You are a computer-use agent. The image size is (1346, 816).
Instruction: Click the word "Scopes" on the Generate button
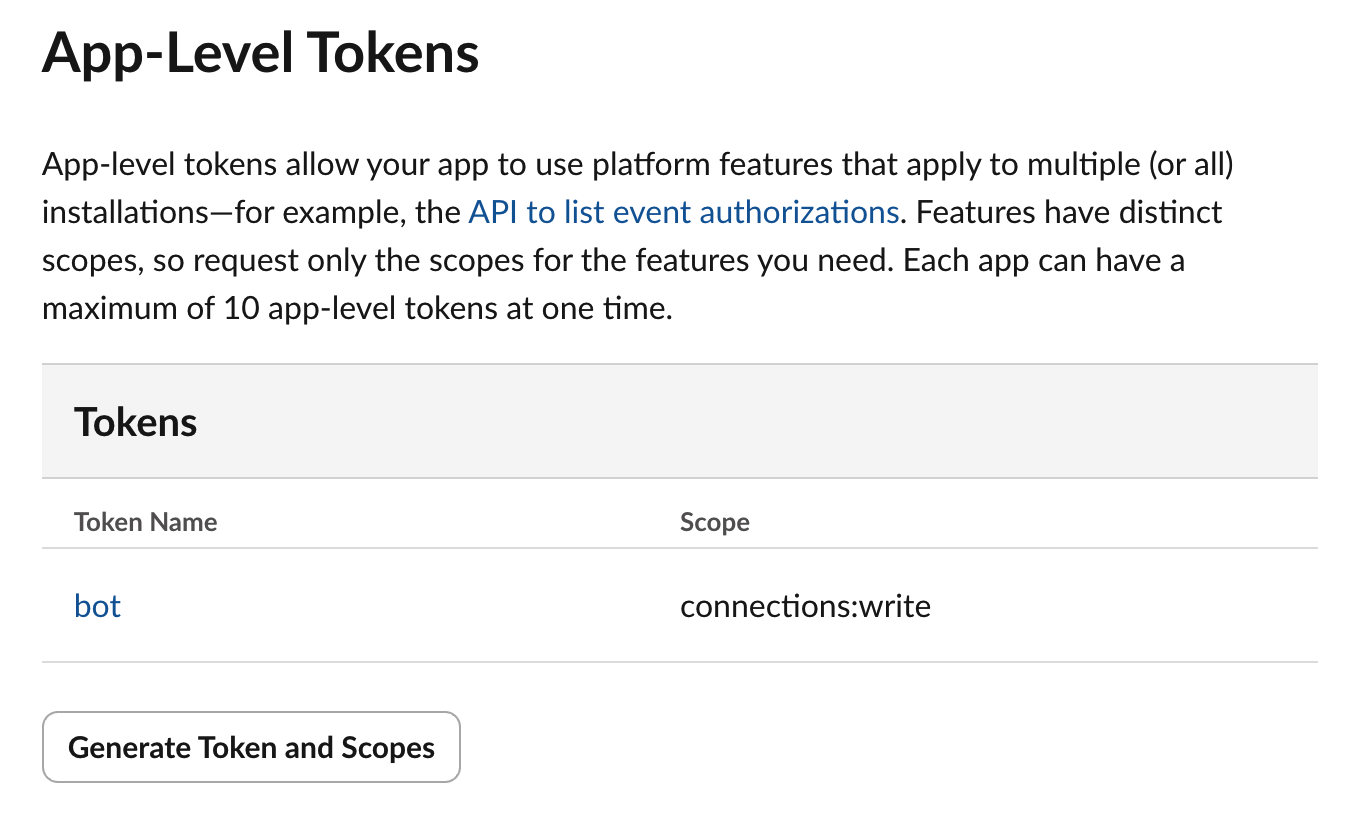(388, 747)
